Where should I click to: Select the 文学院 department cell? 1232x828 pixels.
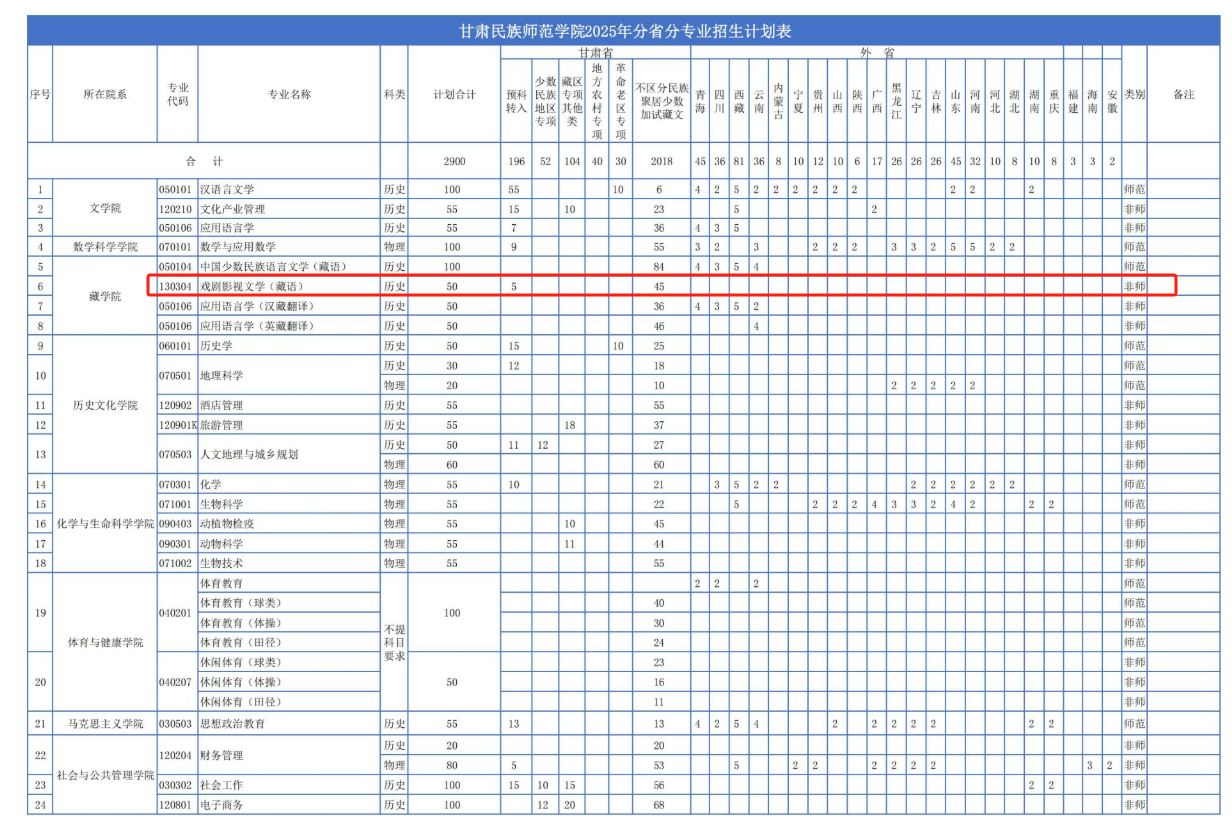pos(104,208)
